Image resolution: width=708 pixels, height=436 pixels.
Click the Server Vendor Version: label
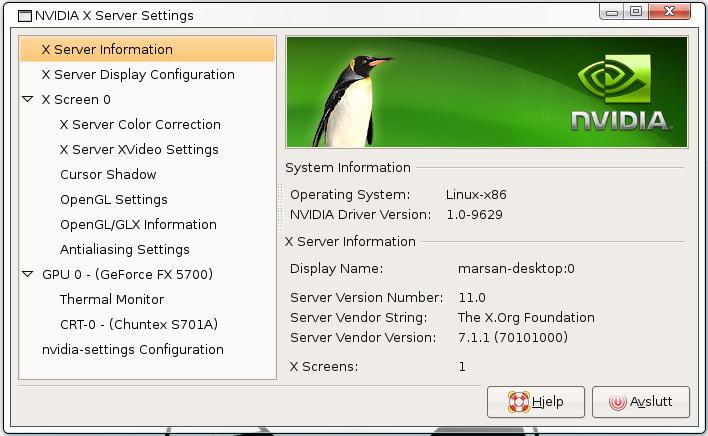click(363, 337)
